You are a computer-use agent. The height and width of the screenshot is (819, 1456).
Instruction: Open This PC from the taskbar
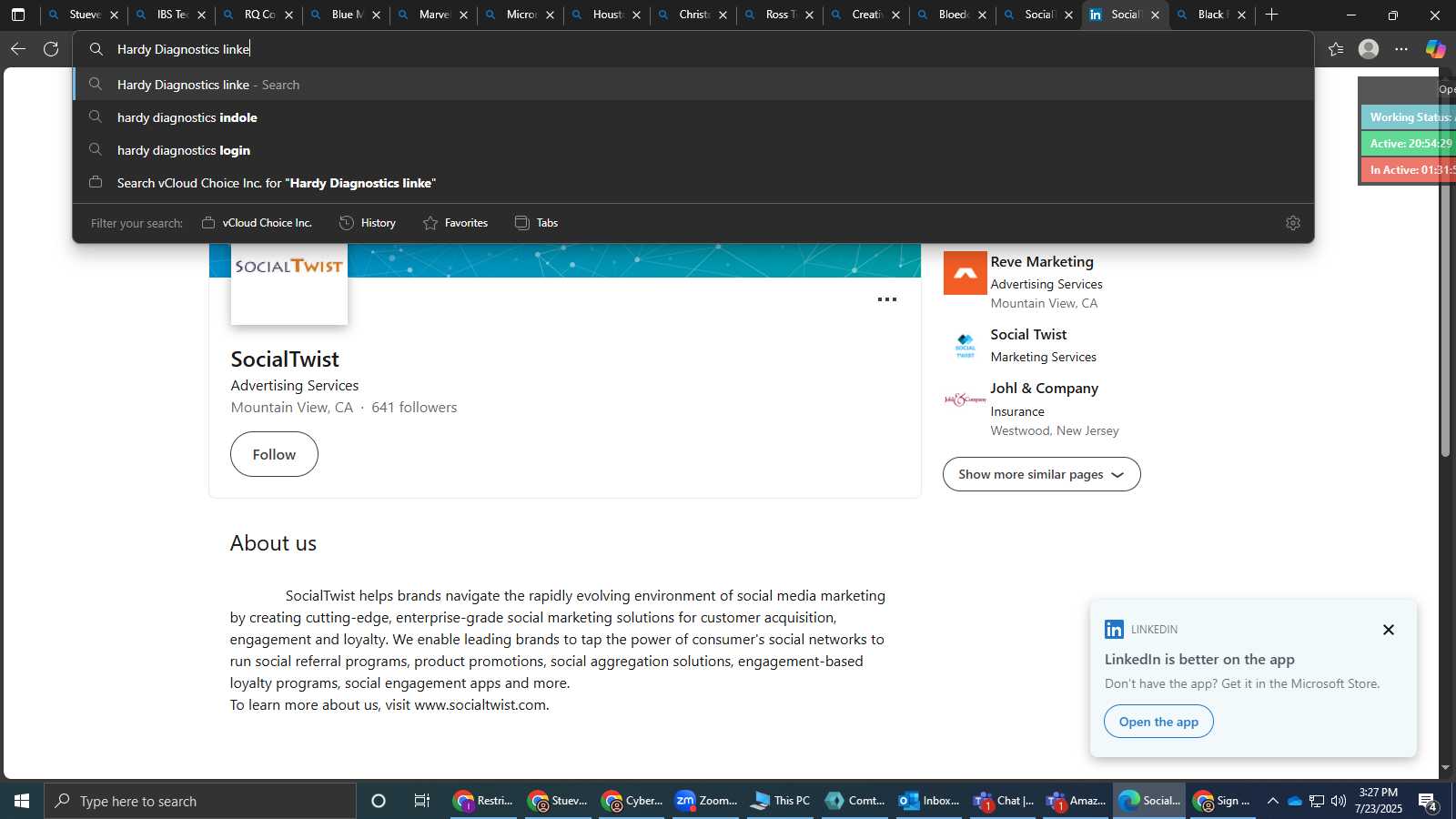coord(780,801)
